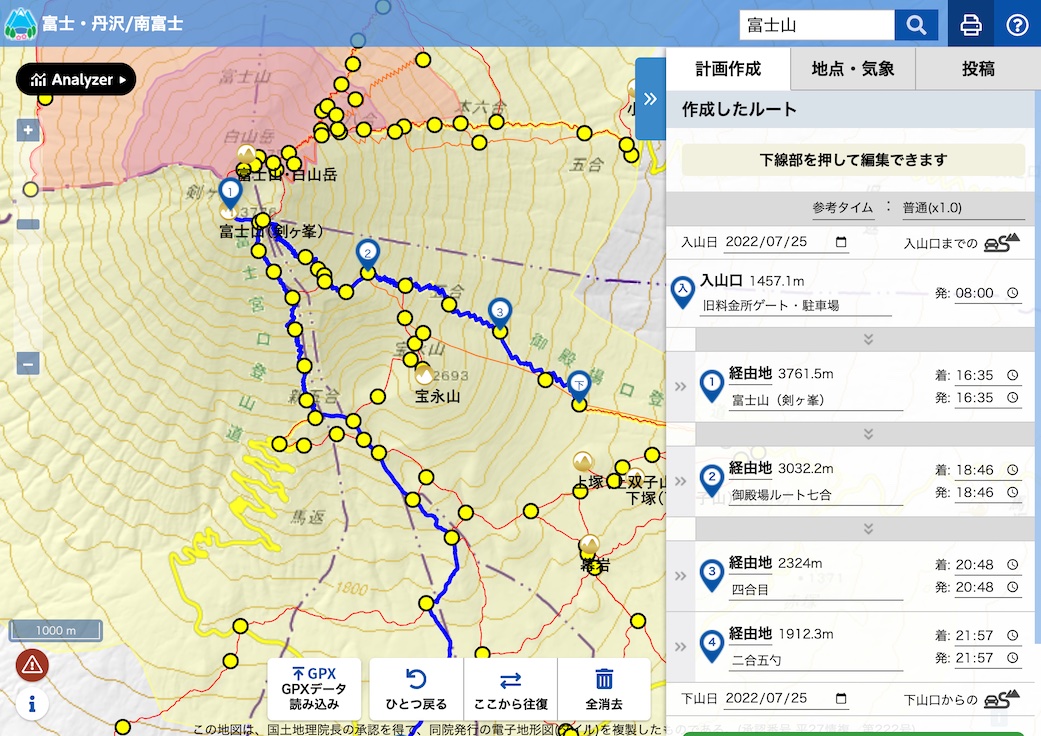Screen dimensions: 1041x736
Task: Click the 入 trailhead pin icon
Action: coord(682,292)
